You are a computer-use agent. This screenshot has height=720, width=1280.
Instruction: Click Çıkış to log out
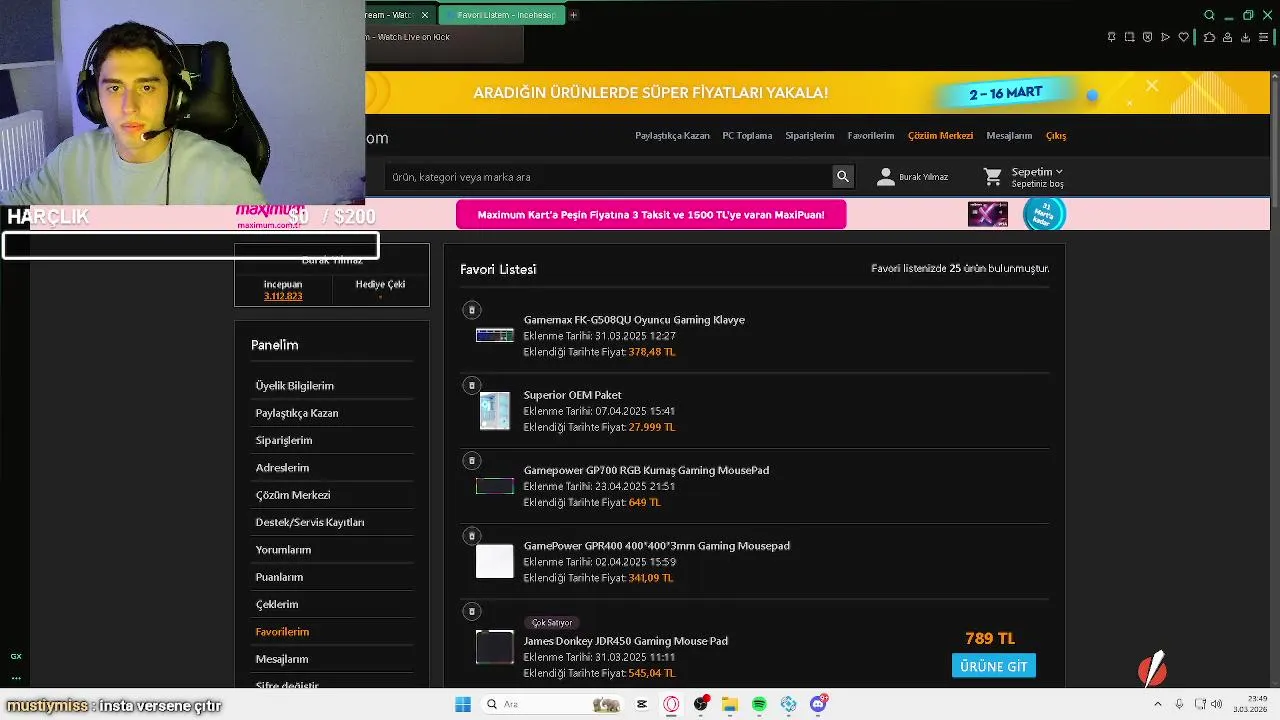1056,136
